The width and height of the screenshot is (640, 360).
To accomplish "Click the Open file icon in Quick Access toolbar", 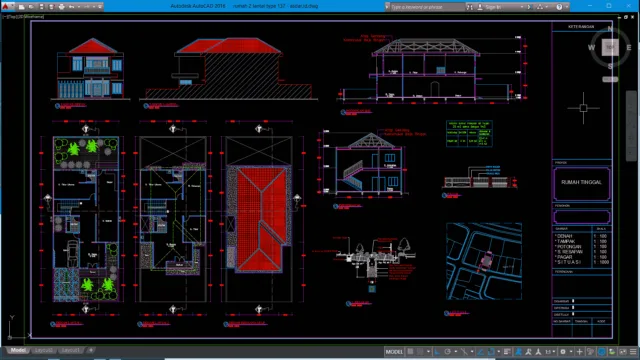I will (x=31, y=7).
